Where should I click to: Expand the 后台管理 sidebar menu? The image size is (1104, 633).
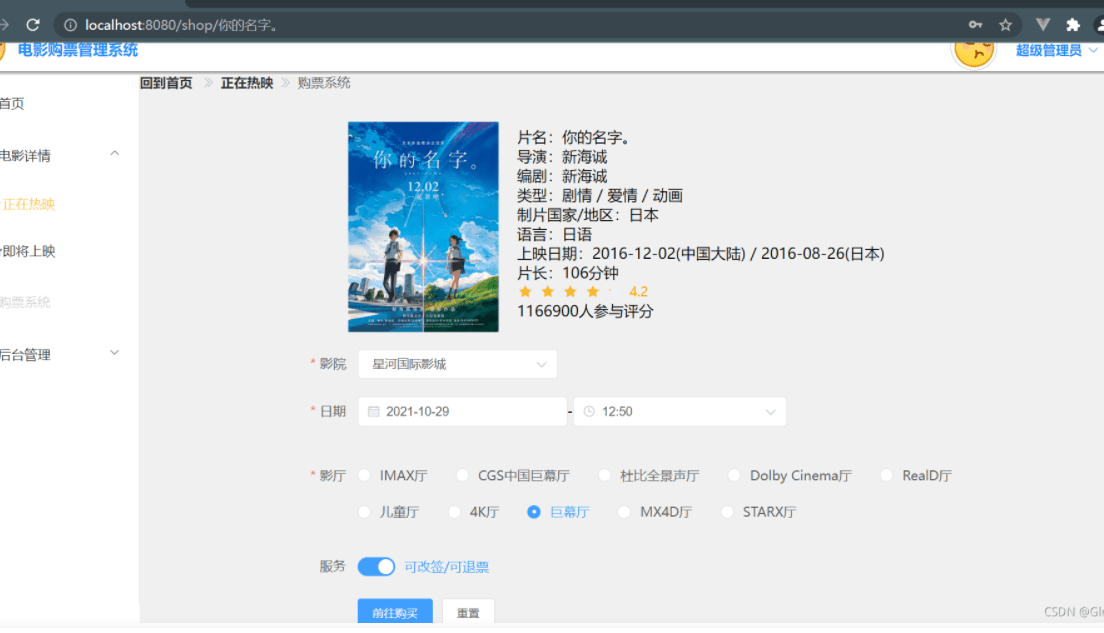tap(60, 354)
